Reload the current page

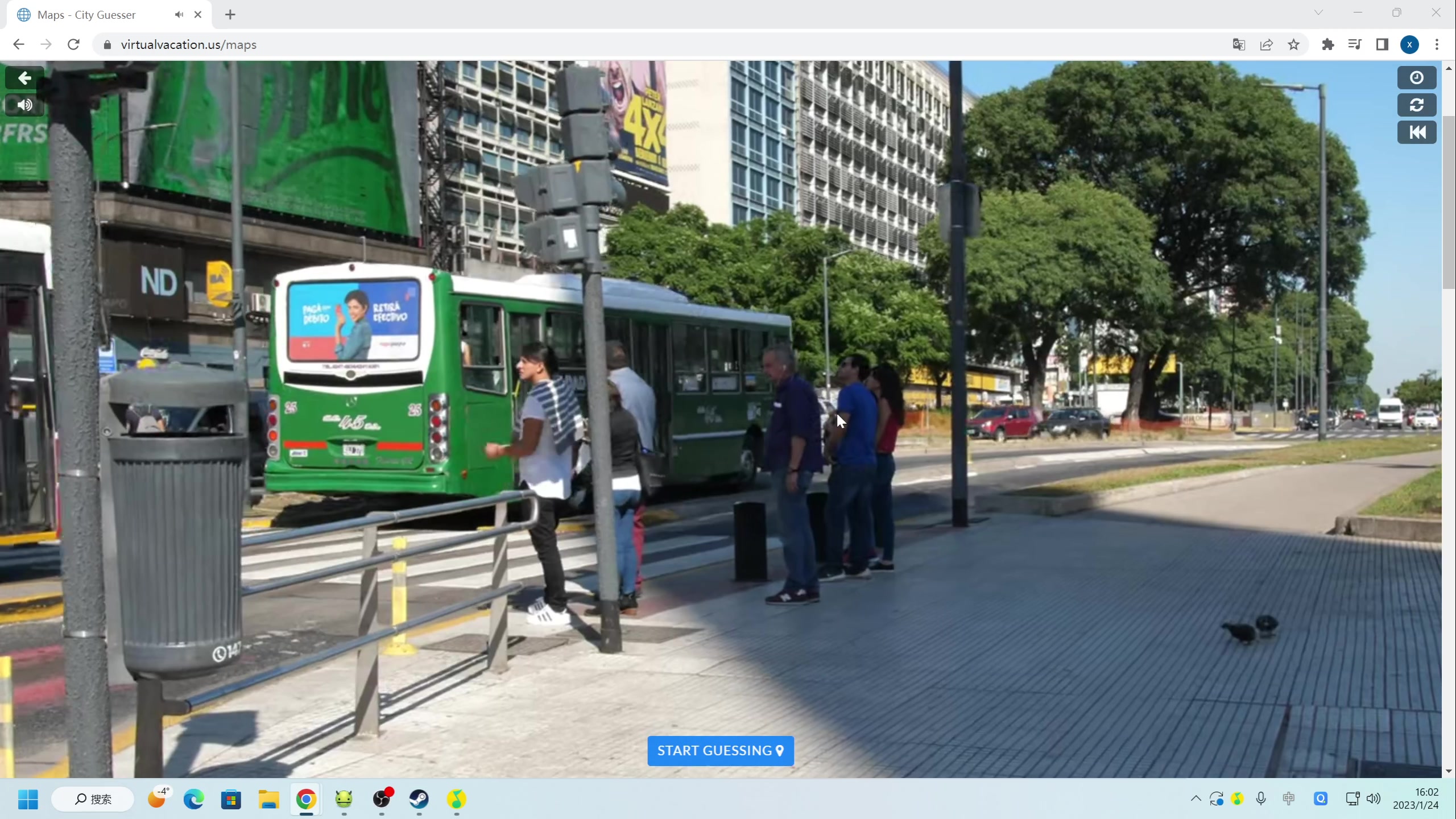click(73, 44)
